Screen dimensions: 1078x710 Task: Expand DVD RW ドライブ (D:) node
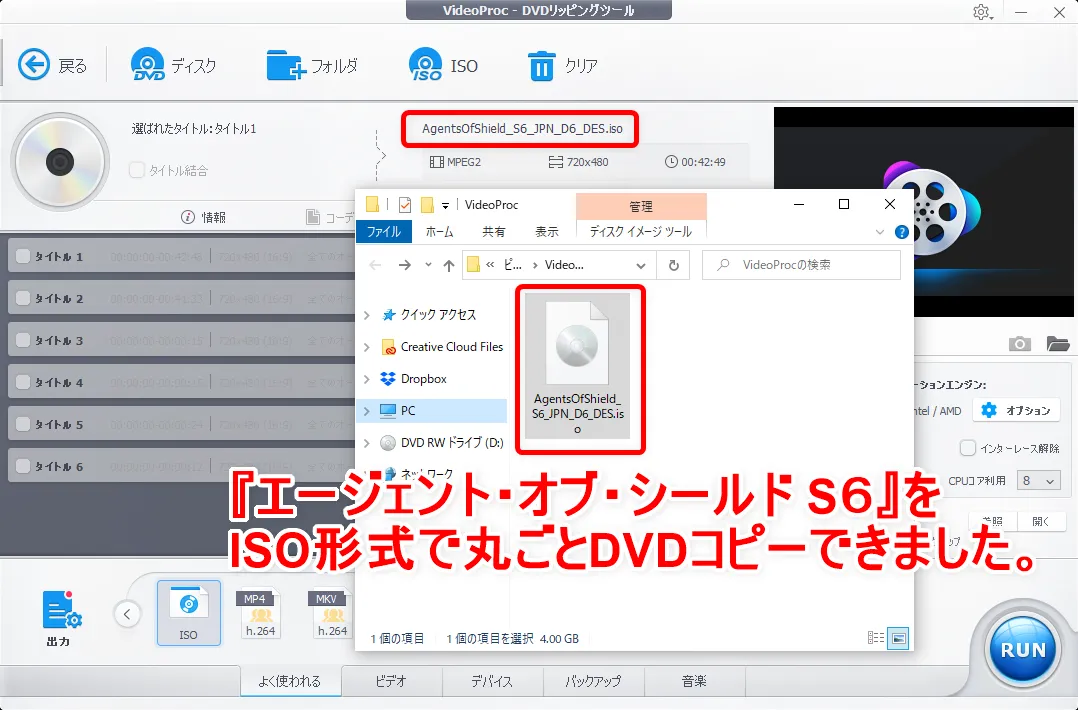click(367, 443)
